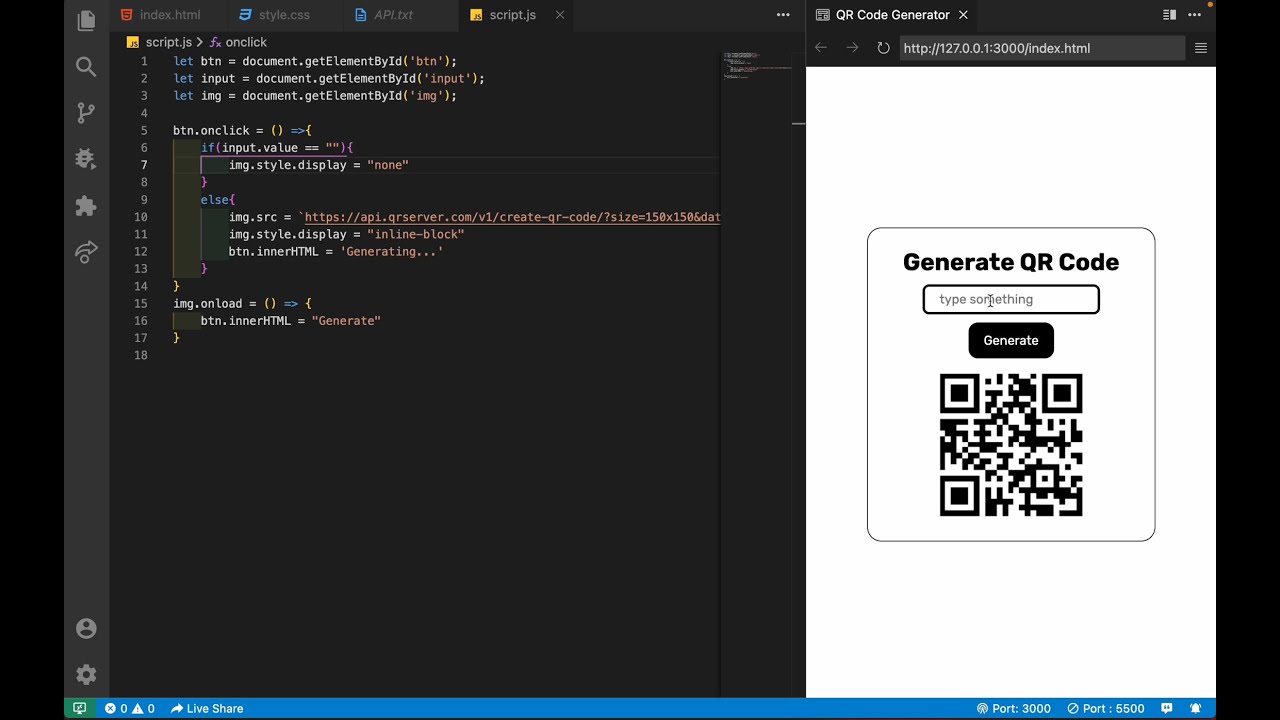Click line number 5 in the gutter

(x=144, y=130)
